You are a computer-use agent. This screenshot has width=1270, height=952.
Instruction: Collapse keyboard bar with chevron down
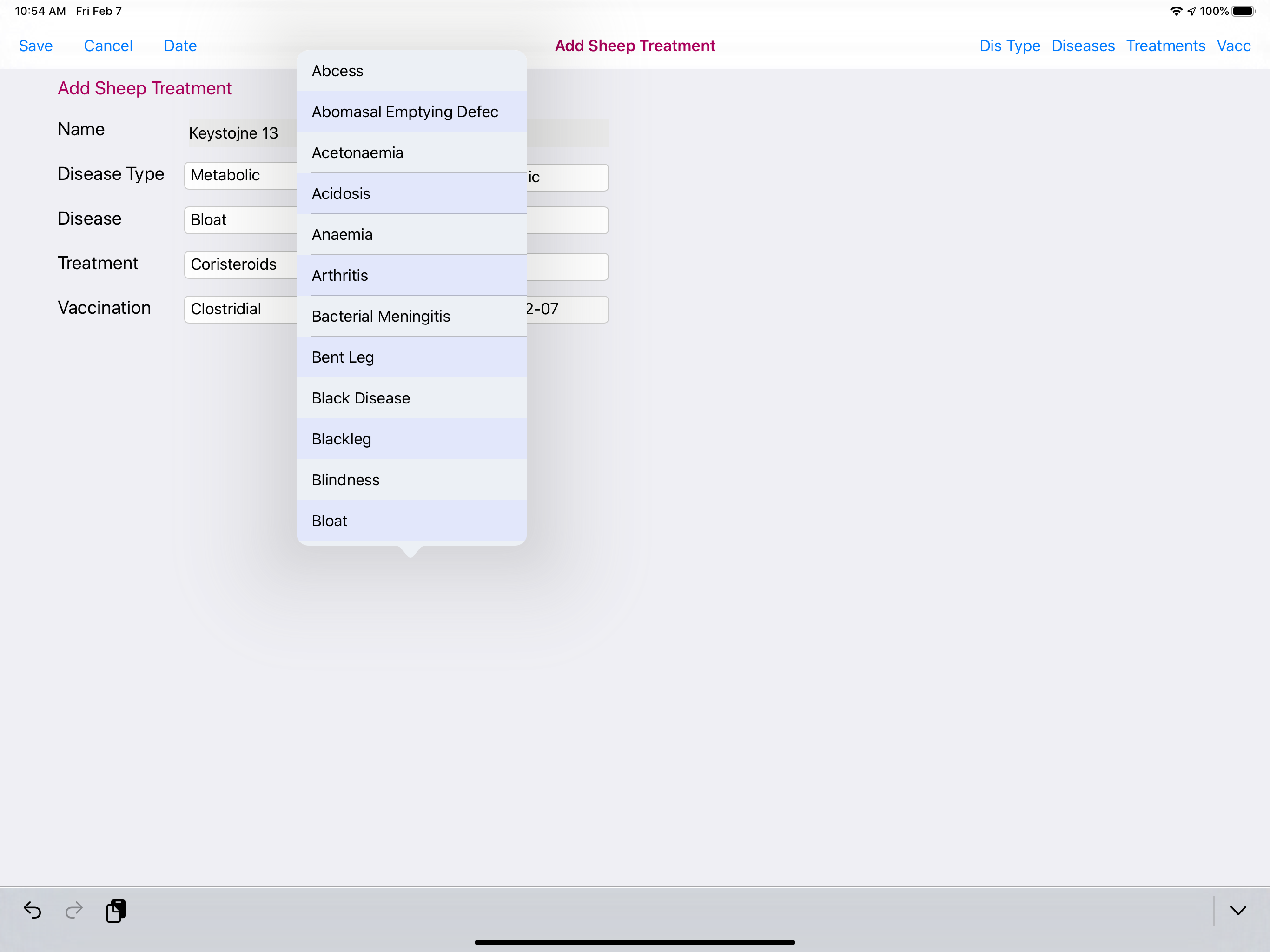click(1238, 910)
